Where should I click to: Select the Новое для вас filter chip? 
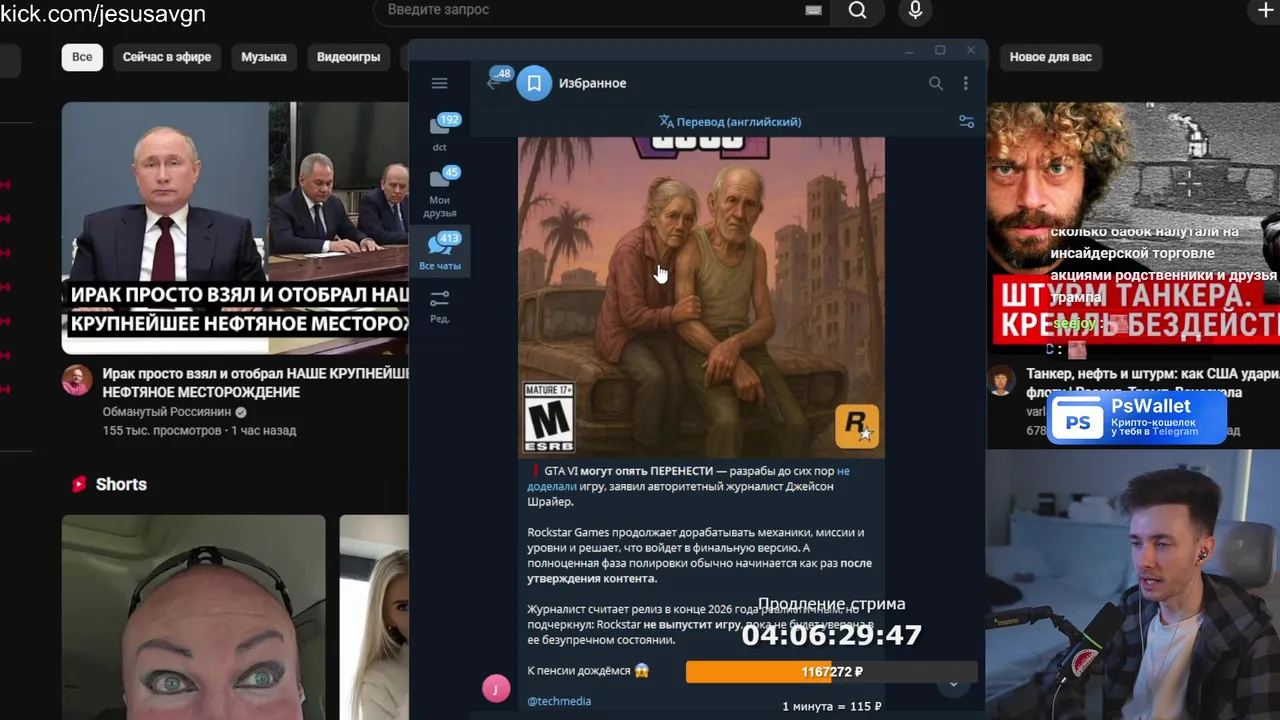(1050, 57)
